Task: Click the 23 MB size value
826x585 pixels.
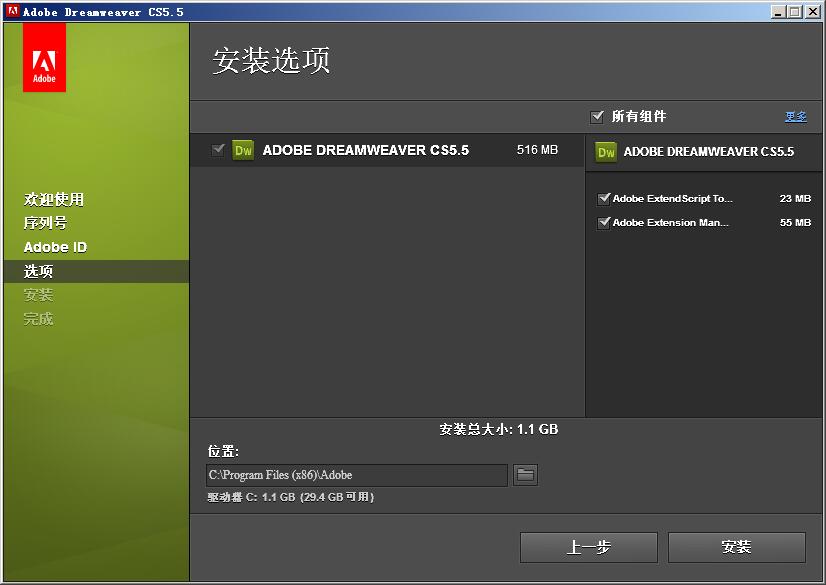Action: (x=795, y=199)
